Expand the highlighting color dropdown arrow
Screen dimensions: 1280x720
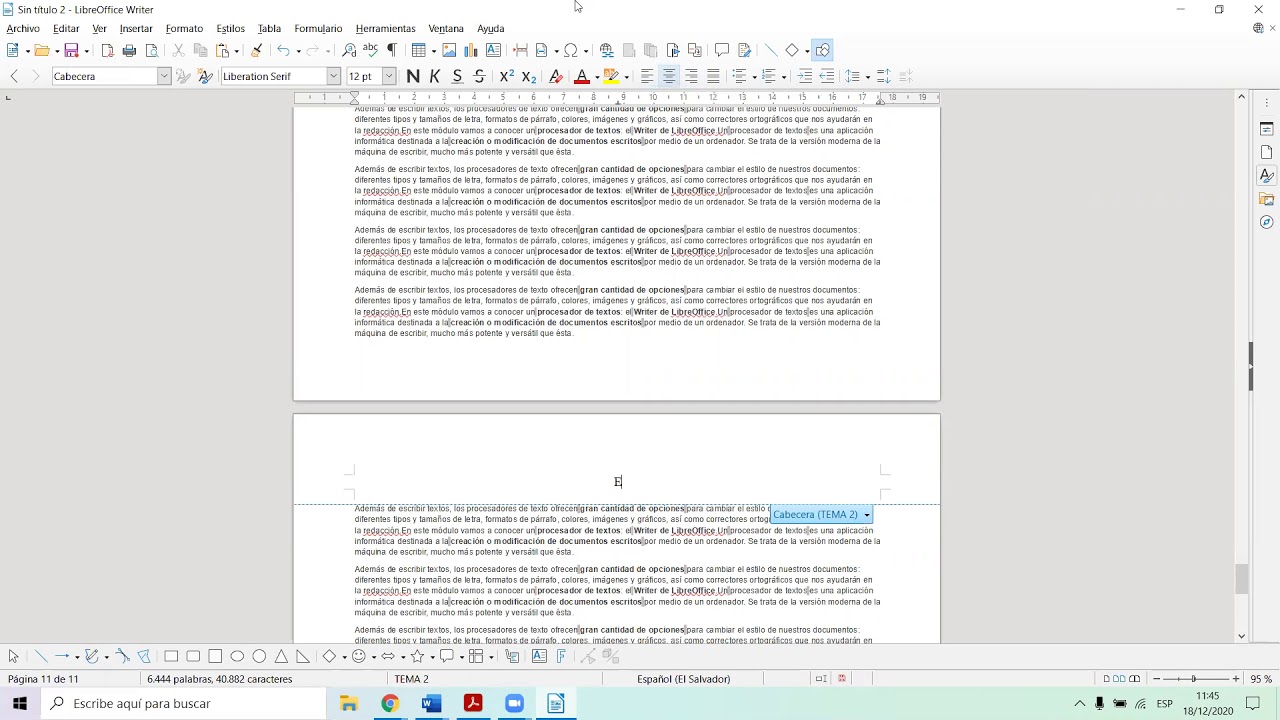click(x=627, y=77)
